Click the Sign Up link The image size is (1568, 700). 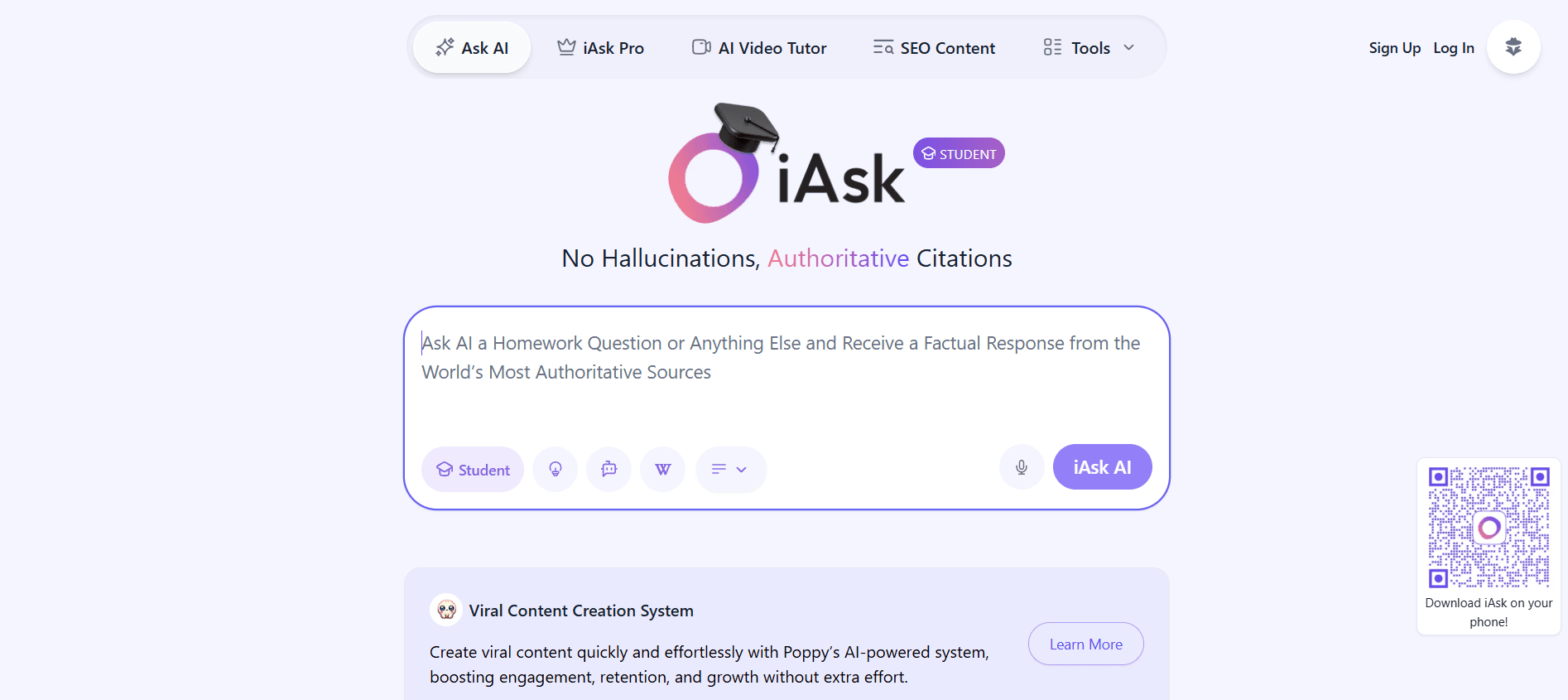click(1394, 48)
